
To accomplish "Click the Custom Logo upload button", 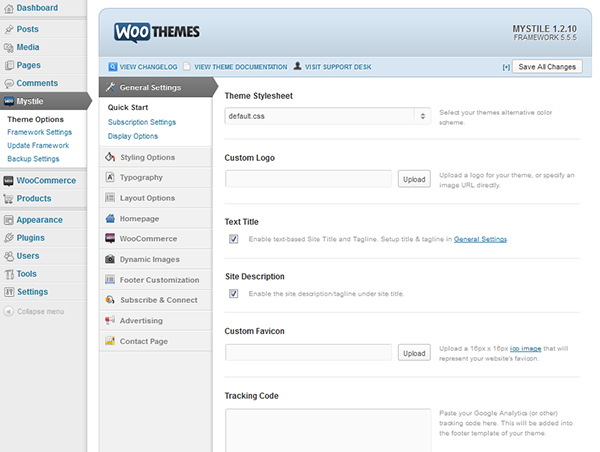I will [x=413, y=179].
